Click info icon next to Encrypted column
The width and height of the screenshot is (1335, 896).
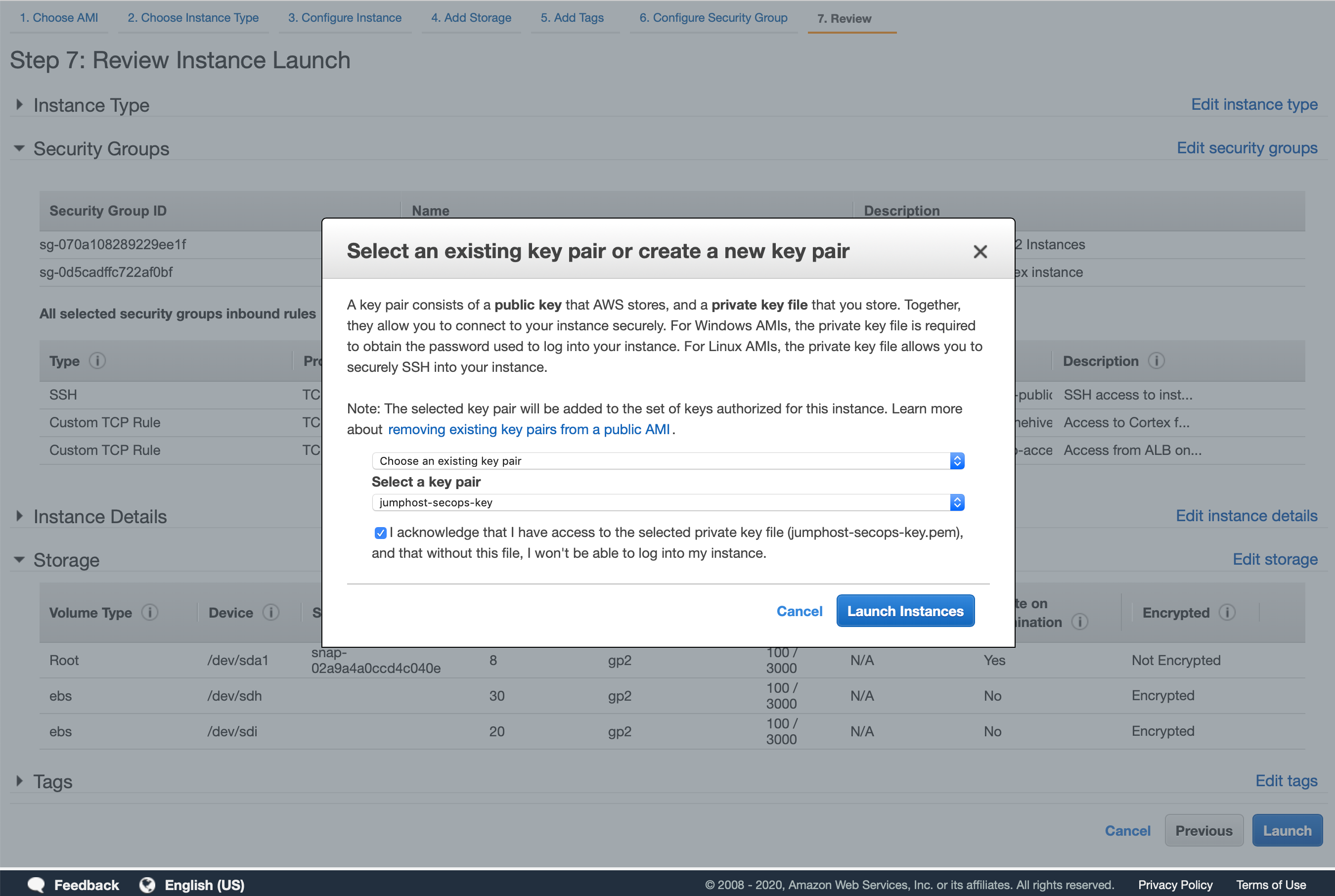coord(1227,612)
